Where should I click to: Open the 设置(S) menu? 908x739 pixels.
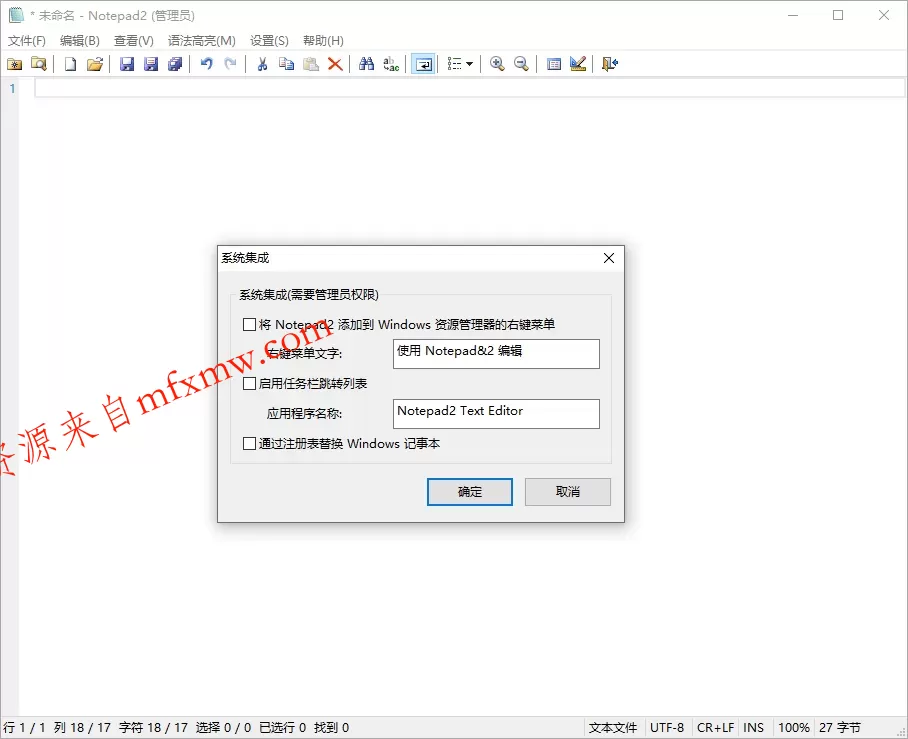[269, 41]
